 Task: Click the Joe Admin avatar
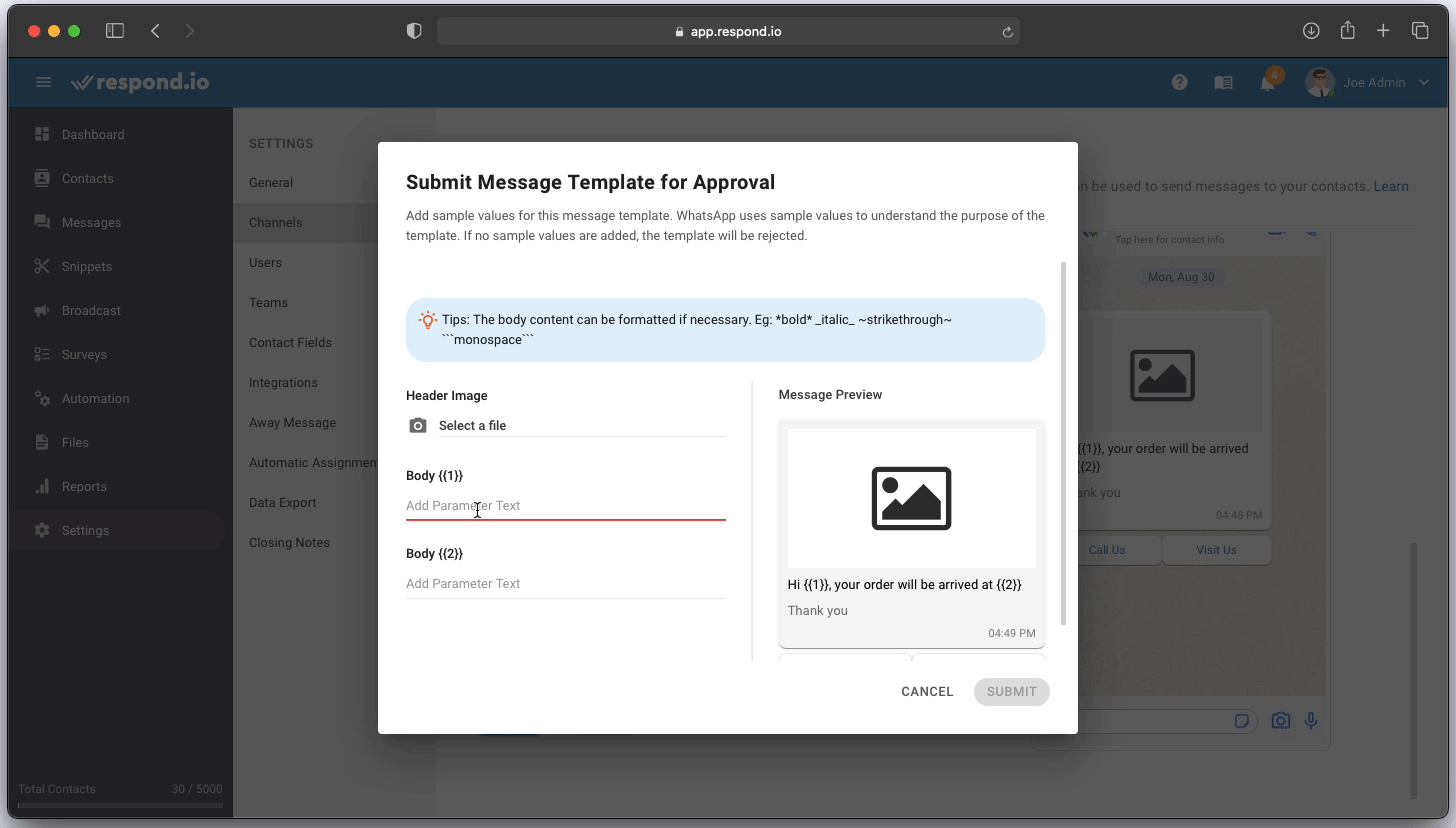(1320, 82)
